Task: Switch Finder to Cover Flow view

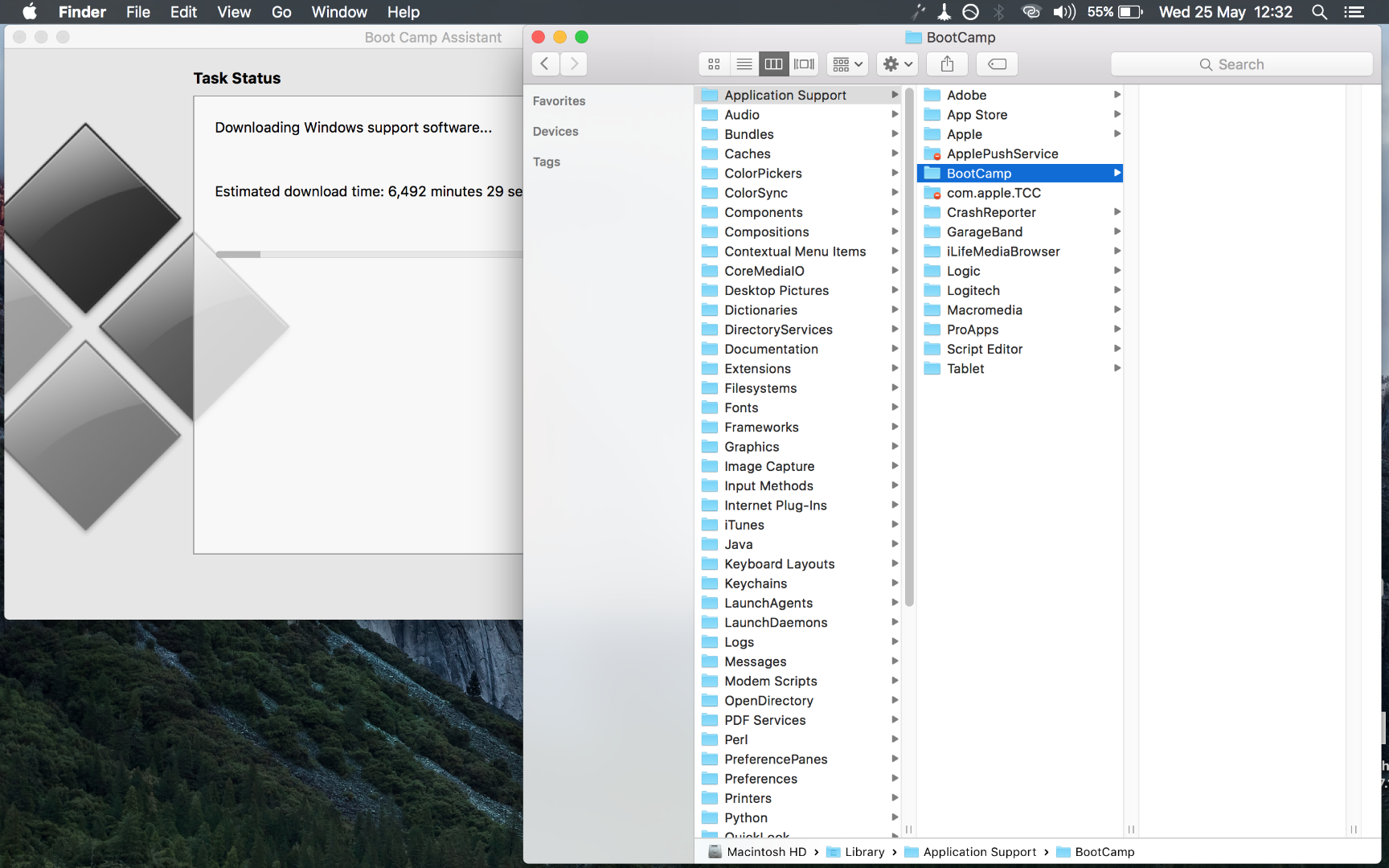Action: pos(804,64)
